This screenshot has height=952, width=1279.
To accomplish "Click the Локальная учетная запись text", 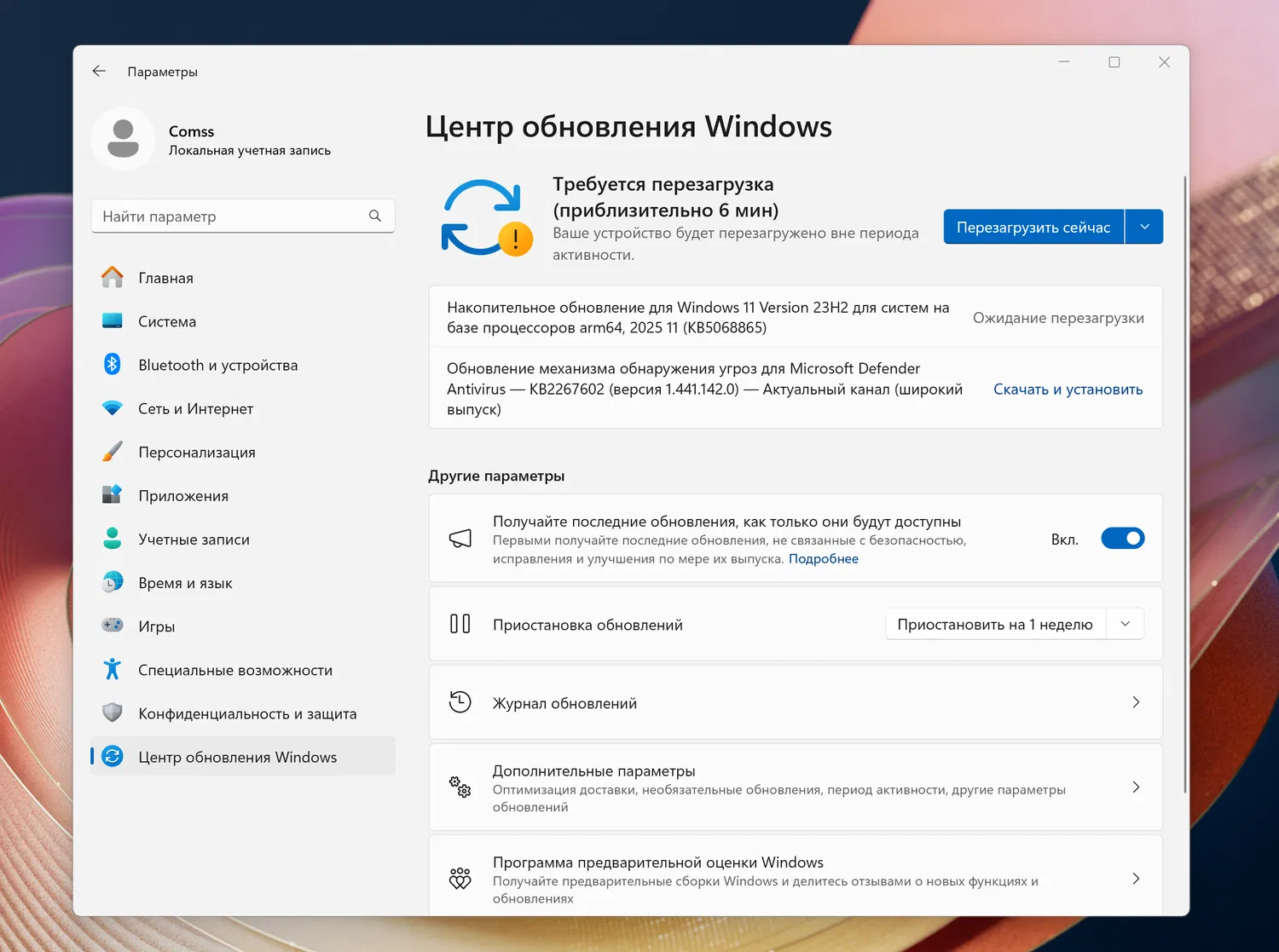I will [250, 151].
